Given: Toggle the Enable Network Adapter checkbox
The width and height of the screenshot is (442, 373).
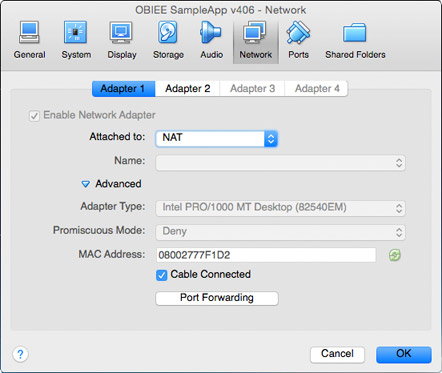Looking at the screenshot, I should point(34,116).
